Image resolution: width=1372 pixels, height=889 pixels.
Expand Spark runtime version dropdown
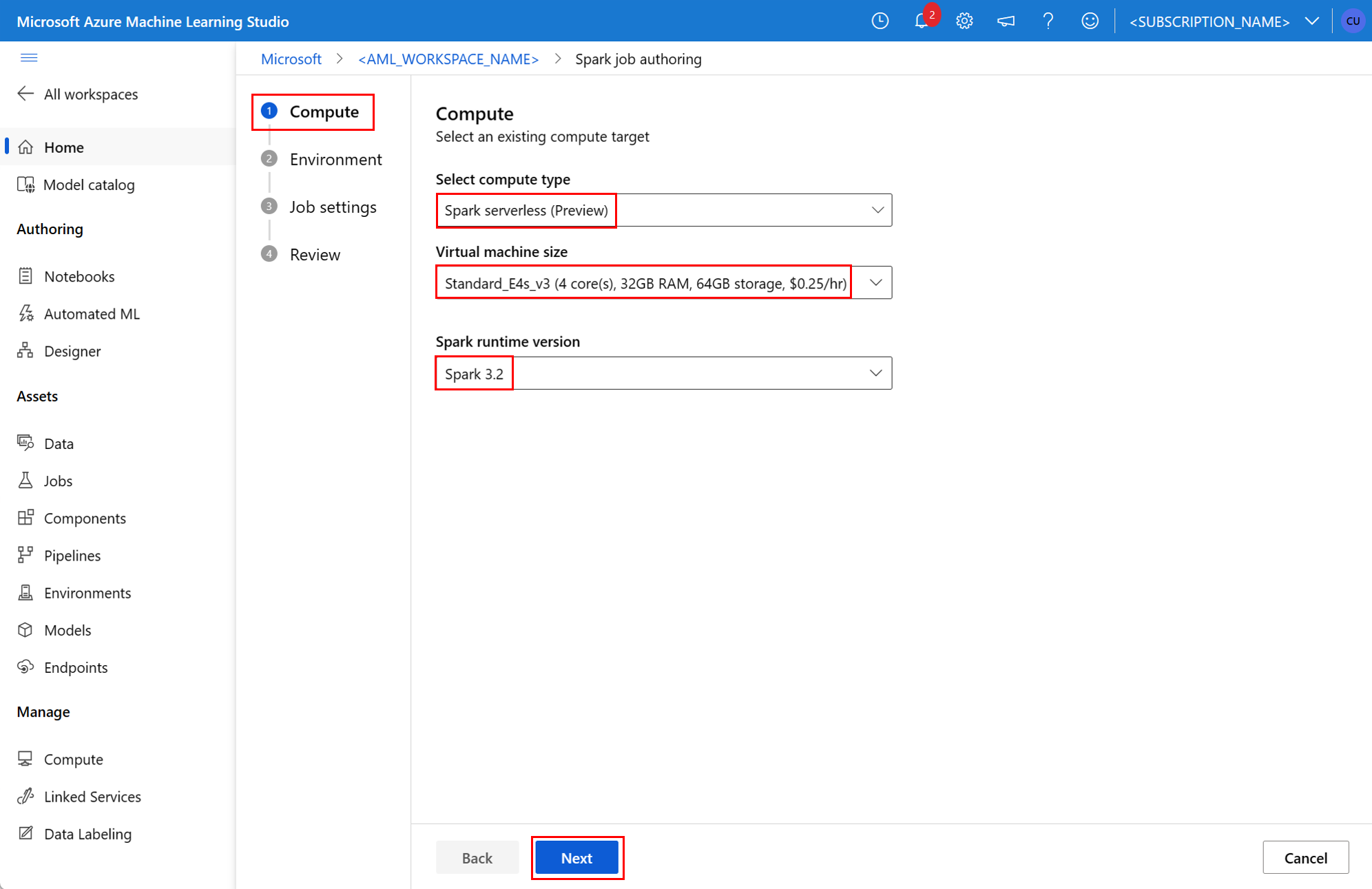[875, 373]
